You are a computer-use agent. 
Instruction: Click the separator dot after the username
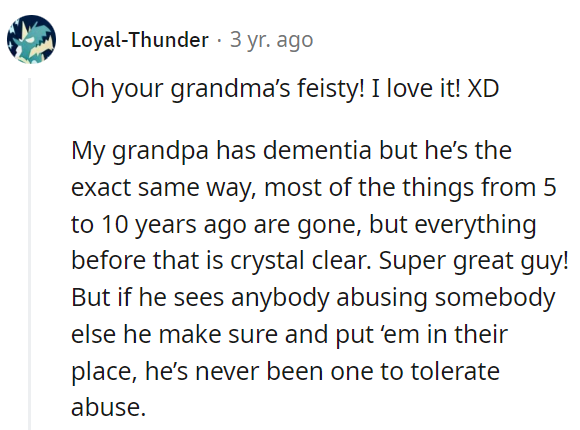click(x=219, y=40)
